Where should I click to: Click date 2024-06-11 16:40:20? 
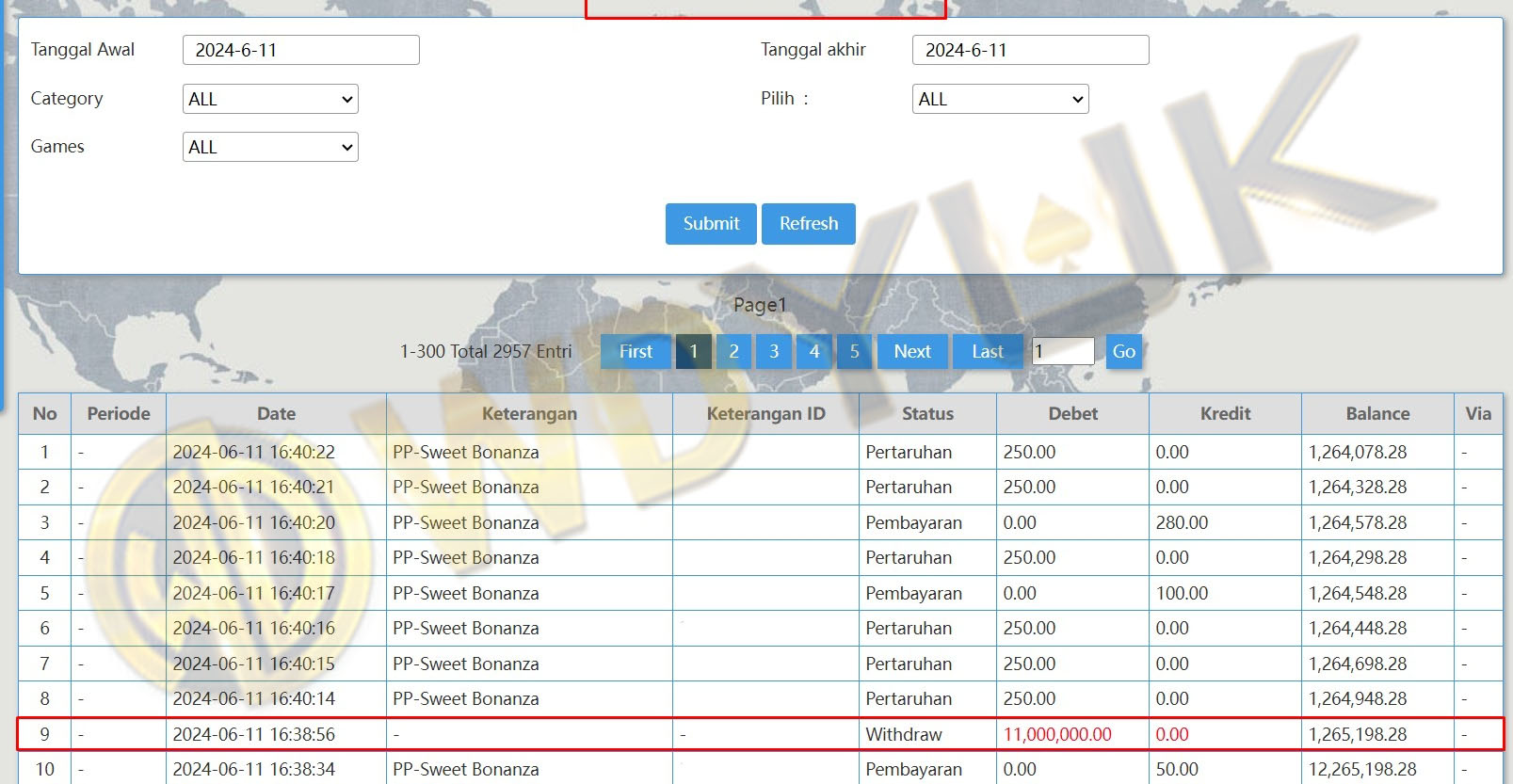coord(253,522)
